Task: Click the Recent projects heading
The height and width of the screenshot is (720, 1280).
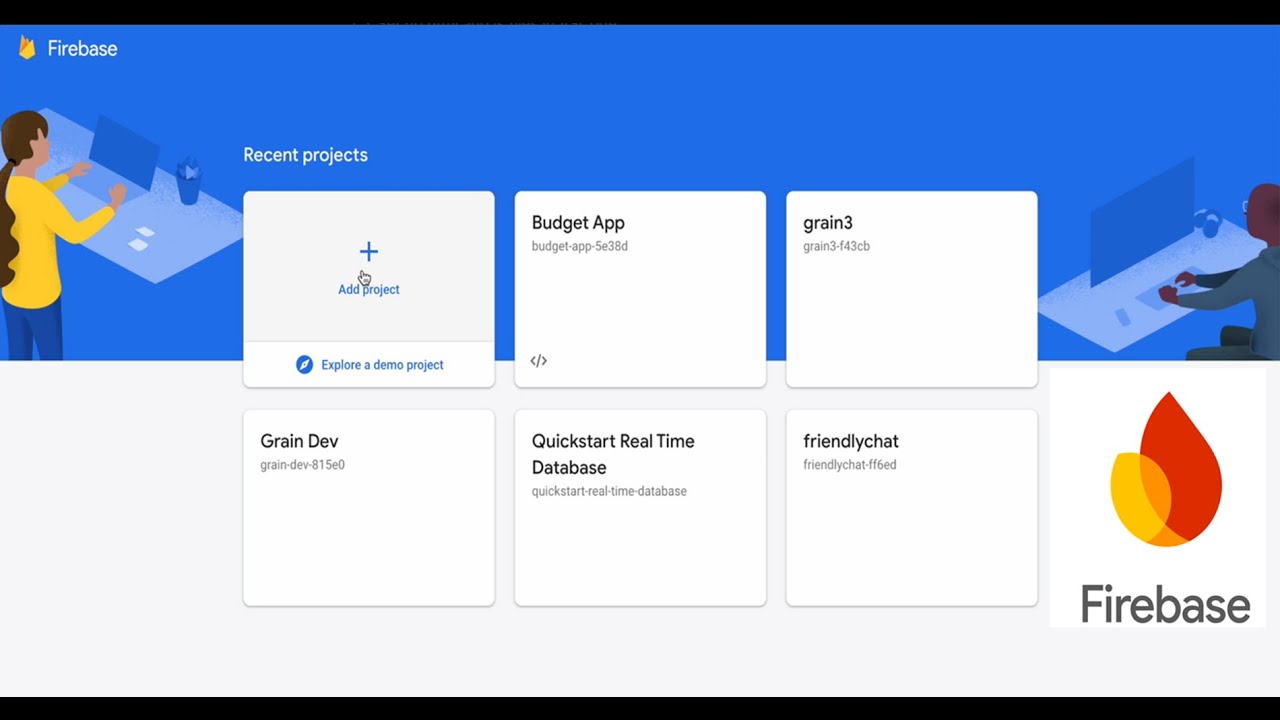Action: (x=306, y=155)
